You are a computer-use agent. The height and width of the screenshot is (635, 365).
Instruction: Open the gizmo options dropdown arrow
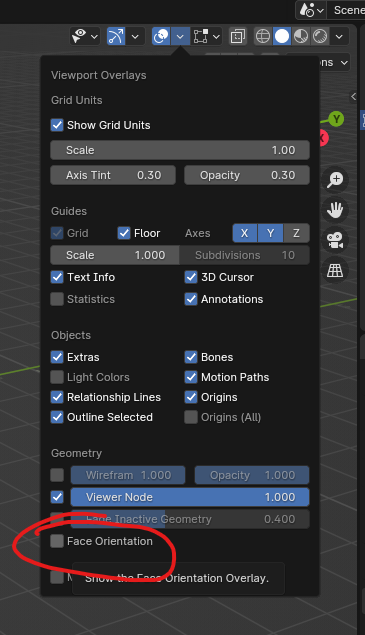coord(135,37)
